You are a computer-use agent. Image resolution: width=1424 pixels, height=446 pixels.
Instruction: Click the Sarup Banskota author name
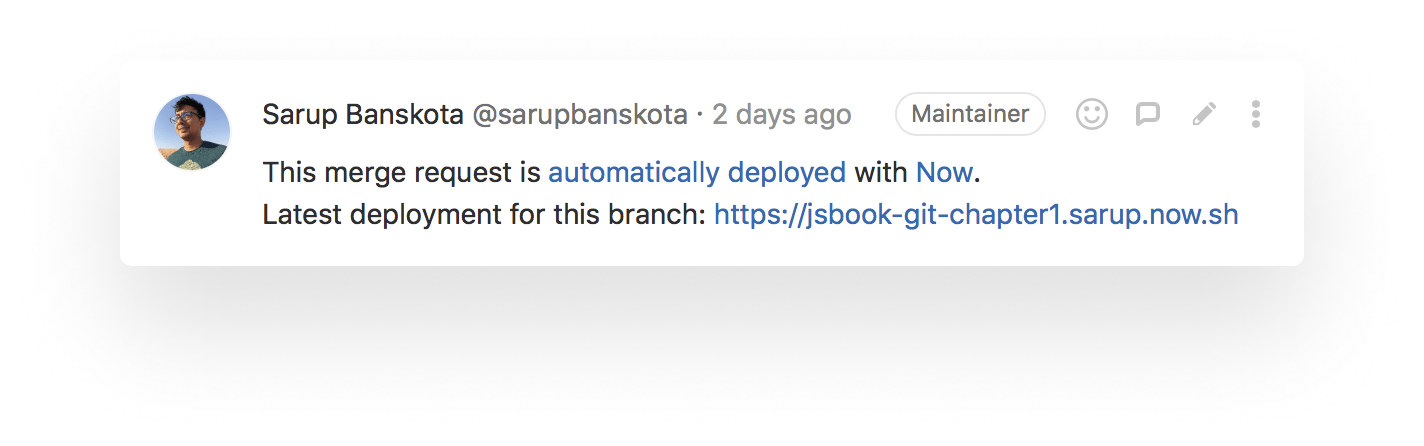pos(363,115)
